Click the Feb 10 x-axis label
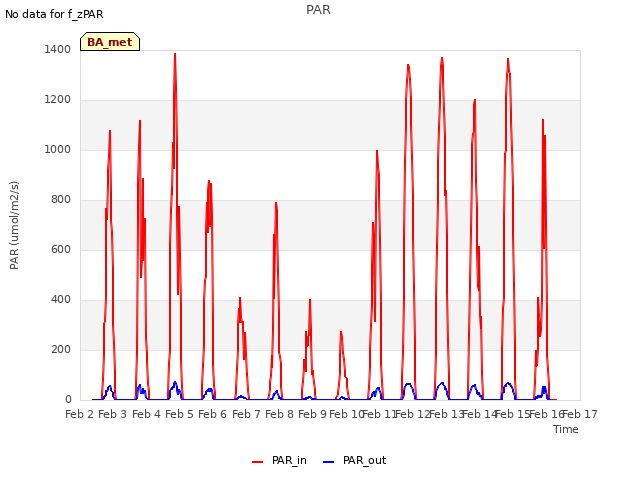 tap(346, 414)
